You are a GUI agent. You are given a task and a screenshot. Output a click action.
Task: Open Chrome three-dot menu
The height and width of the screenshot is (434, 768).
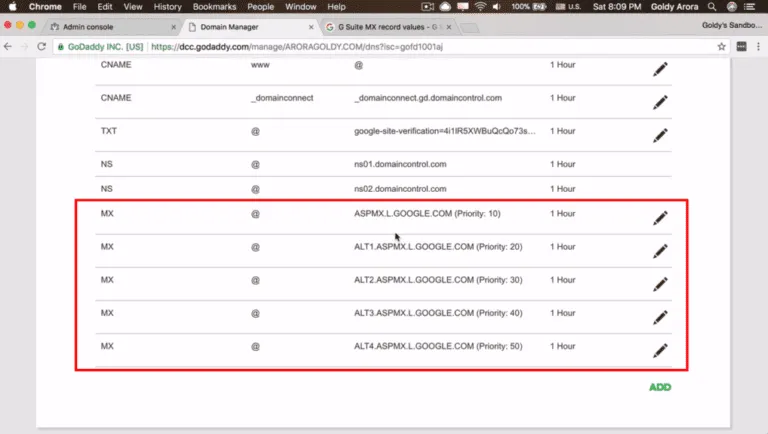coord(758,47)
